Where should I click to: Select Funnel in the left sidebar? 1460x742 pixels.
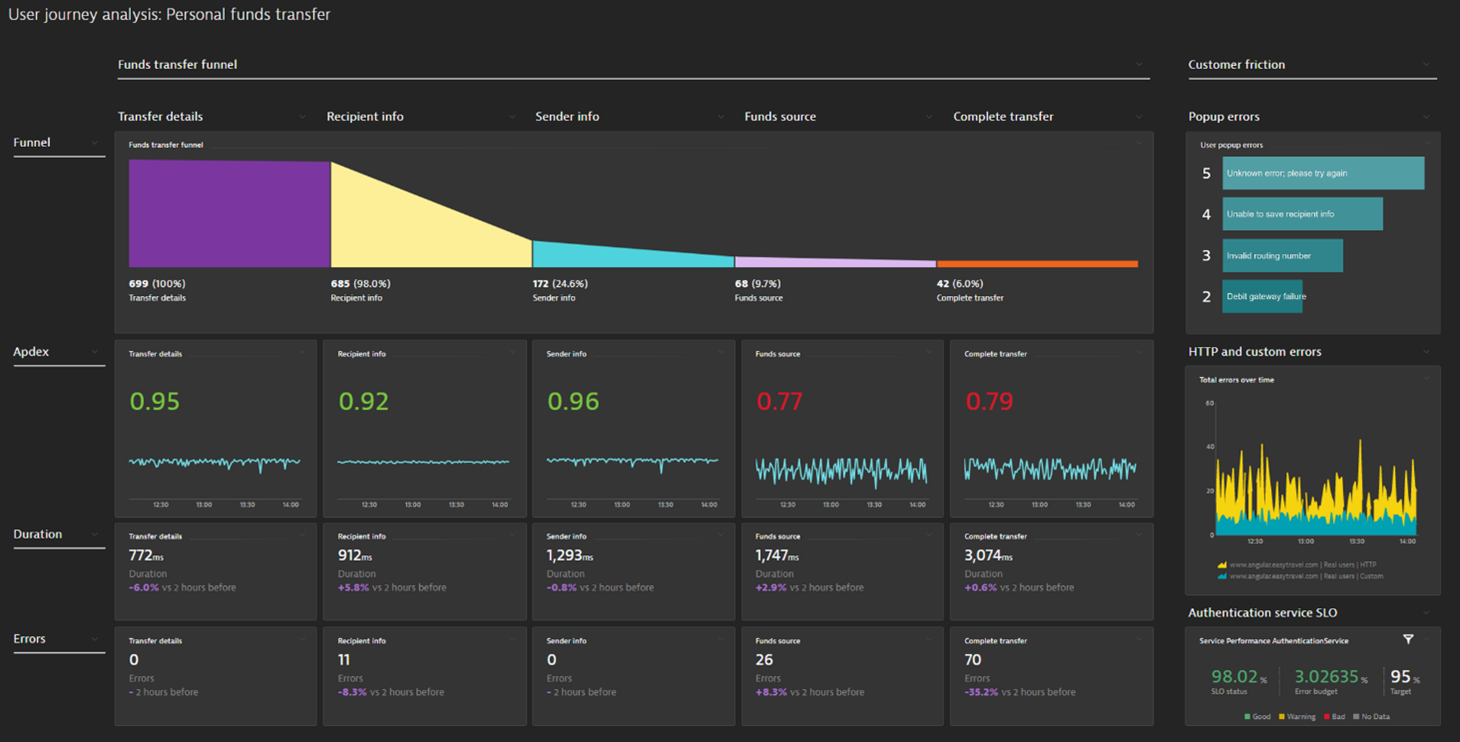coord(31,142)
